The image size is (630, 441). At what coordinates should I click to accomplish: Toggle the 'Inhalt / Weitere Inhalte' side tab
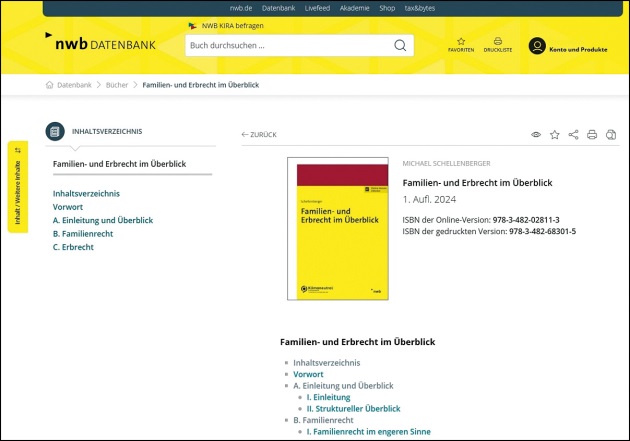18,186
